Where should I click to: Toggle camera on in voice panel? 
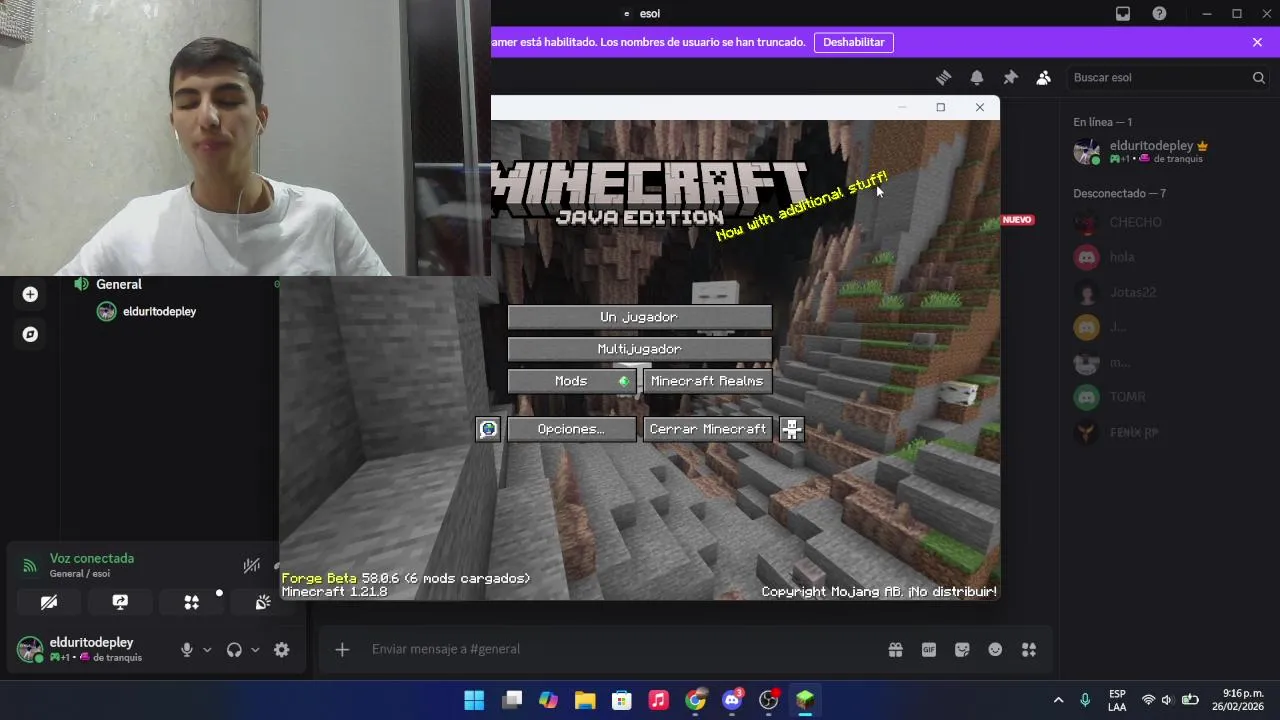[x=49, y=602]
